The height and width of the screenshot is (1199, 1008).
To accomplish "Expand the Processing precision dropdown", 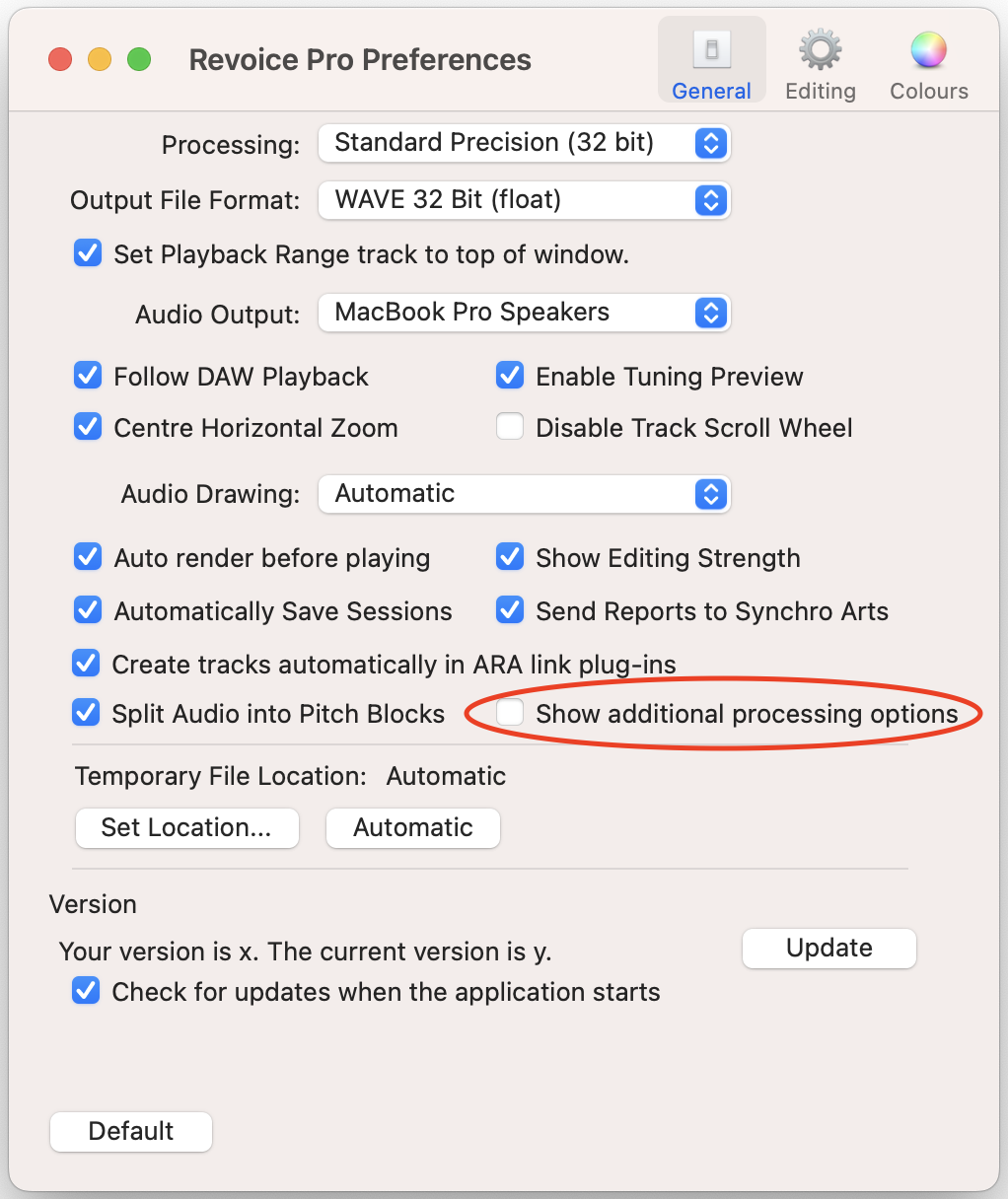I will click(x=524, y=143).
